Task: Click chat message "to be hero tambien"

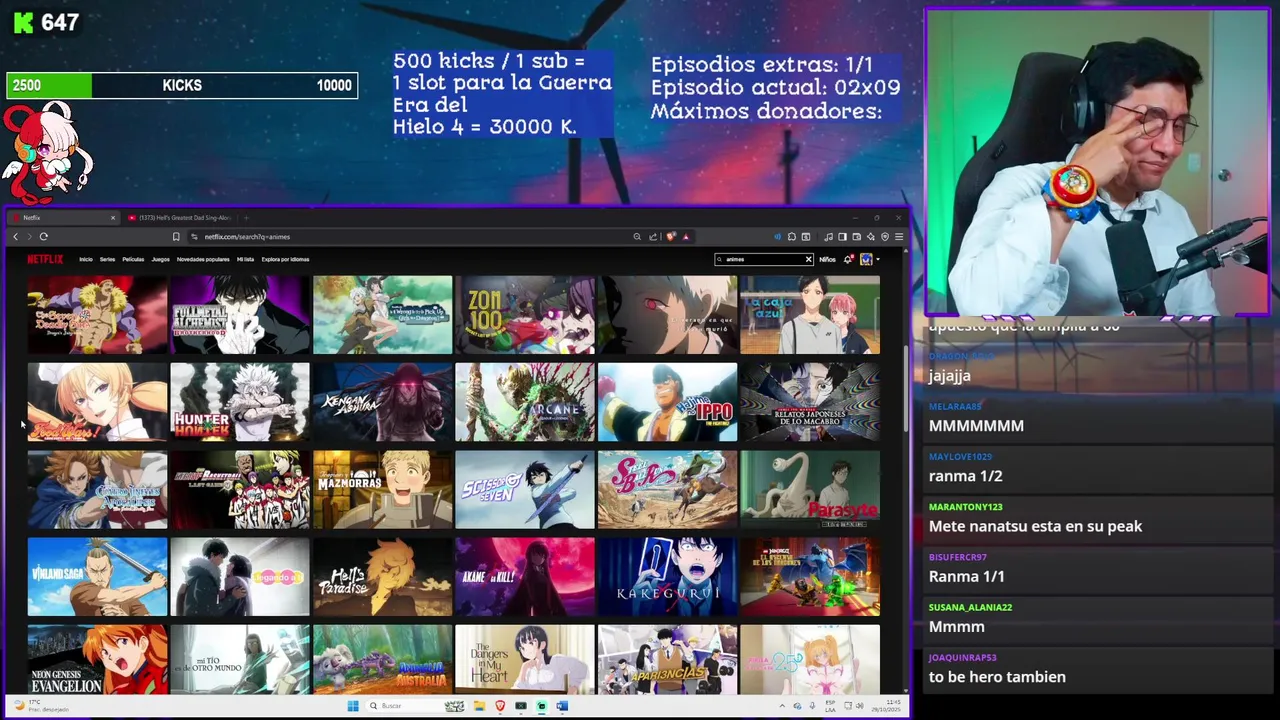Action: [x=997, y=677]
